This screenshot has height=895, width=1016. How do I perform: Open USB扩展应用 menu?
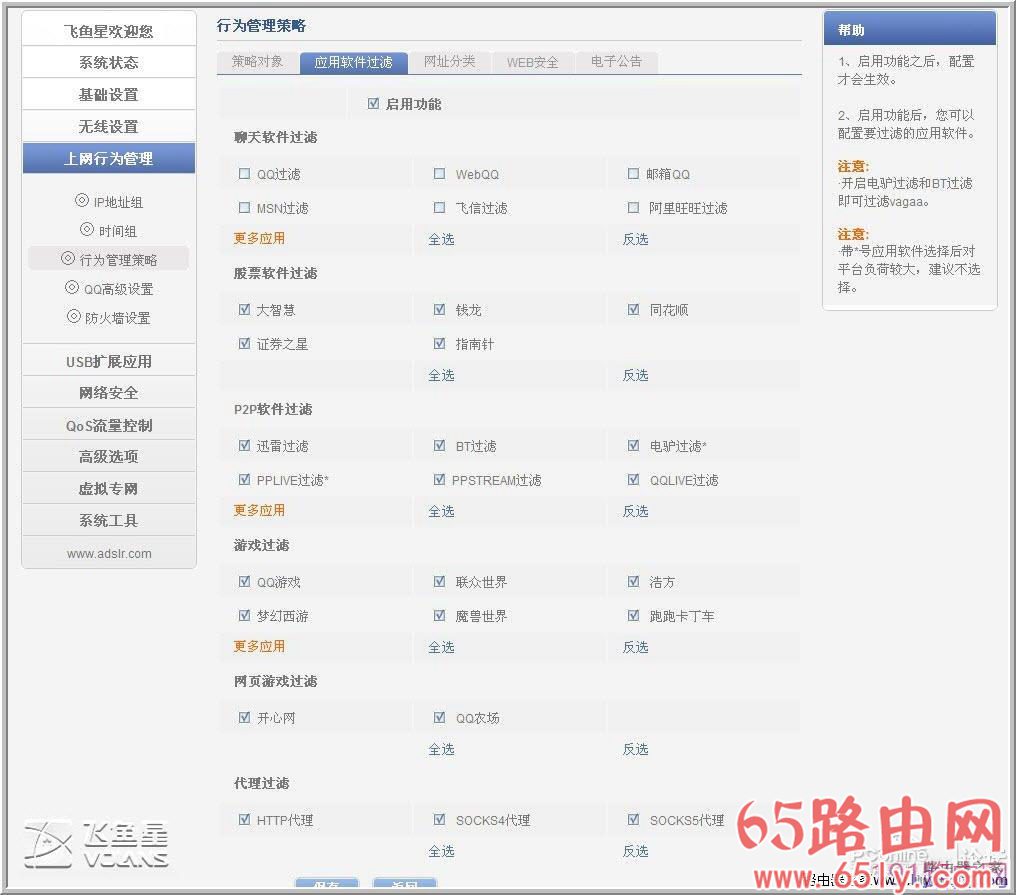(x=109, y=361)
